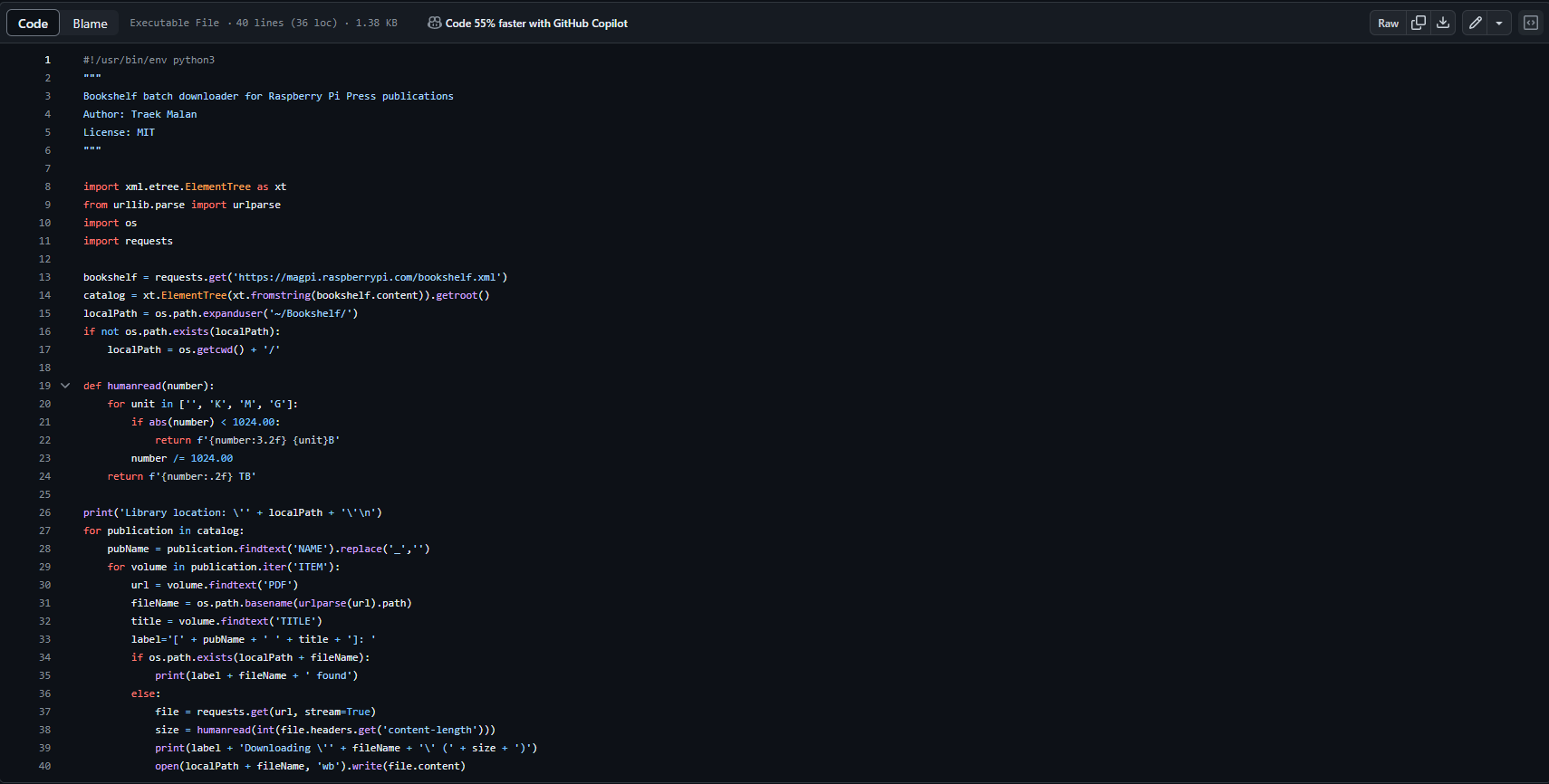
Task: Switch to the Blame view tab
Action: 91,24
